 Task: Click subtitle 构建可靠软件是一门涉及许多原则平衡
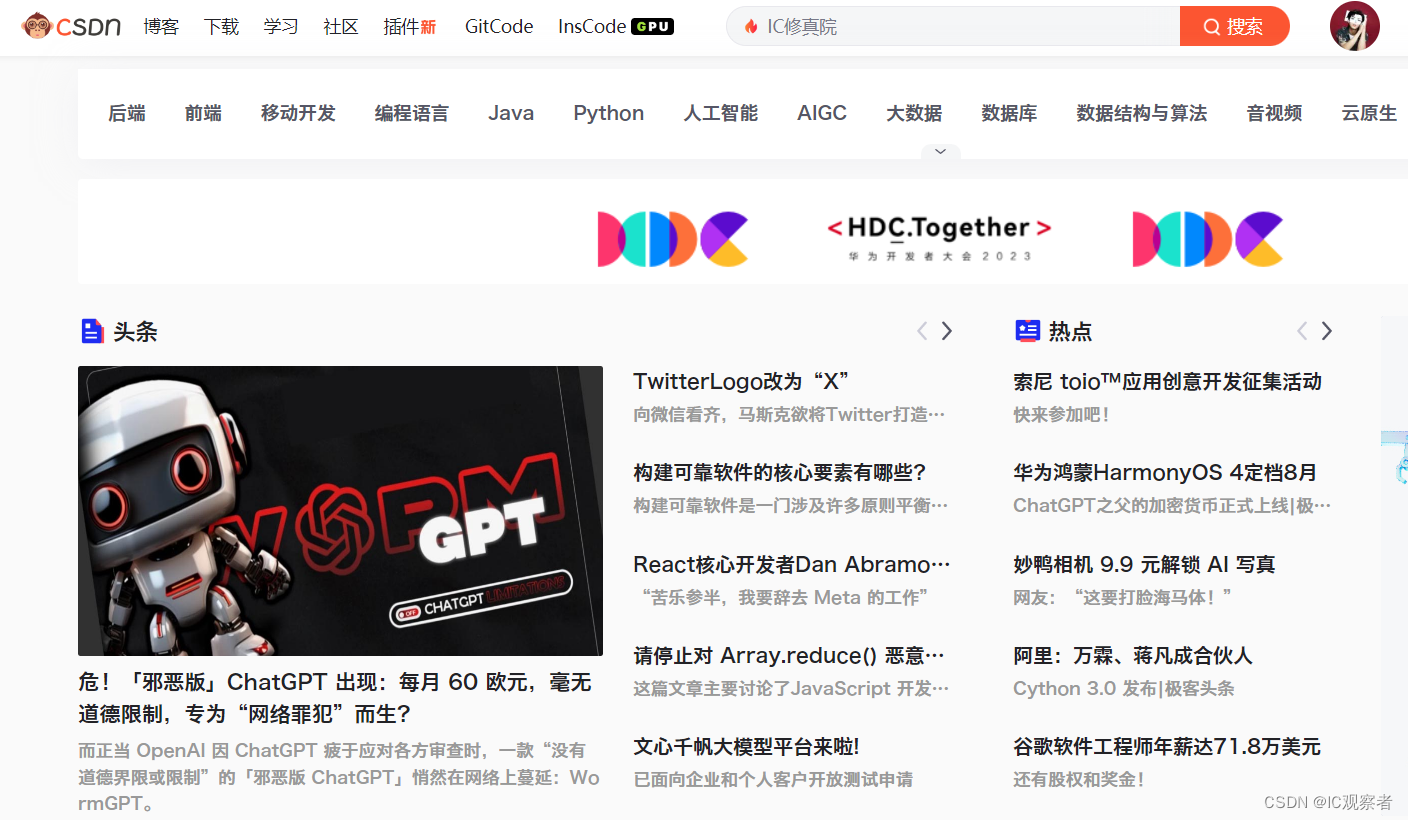click(x=791, y=506)
